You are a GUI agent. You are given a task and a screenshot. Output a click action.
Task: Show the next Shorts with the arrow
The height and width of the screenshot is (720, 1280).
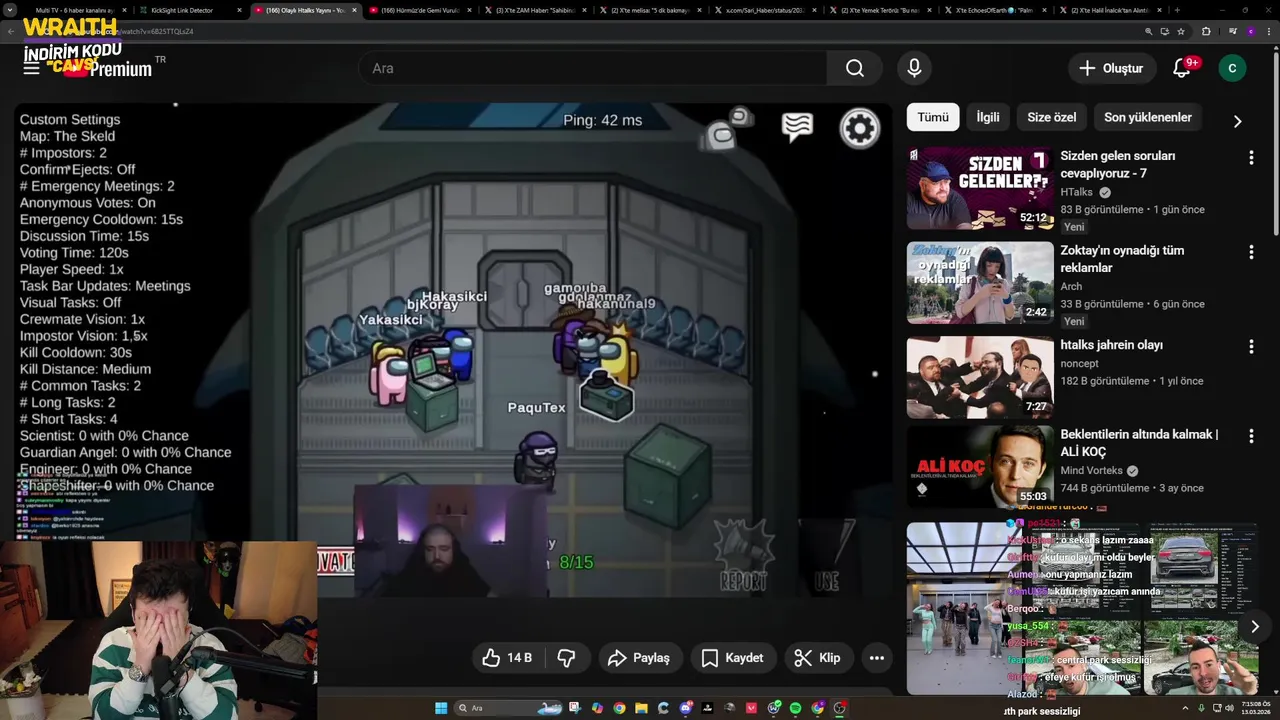1254,626
